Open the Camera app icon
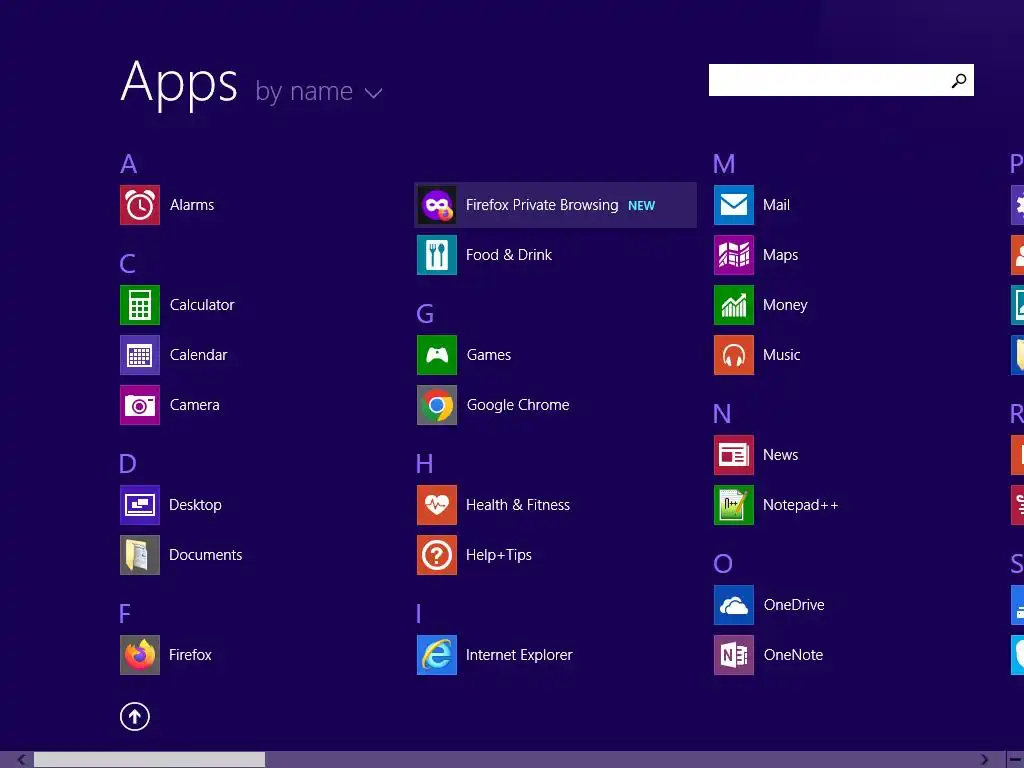The width and height of the screenshot is (1024, 768). pos(140,405)
